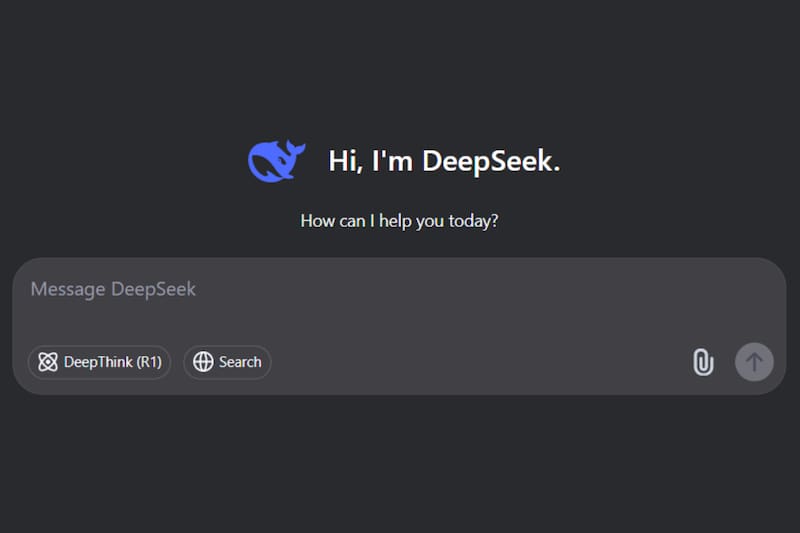The height and width of the screenshot is (533, 800).
Task: Enable DeepThink (R1) reasoning mode
Action: (x=99, y=362)
